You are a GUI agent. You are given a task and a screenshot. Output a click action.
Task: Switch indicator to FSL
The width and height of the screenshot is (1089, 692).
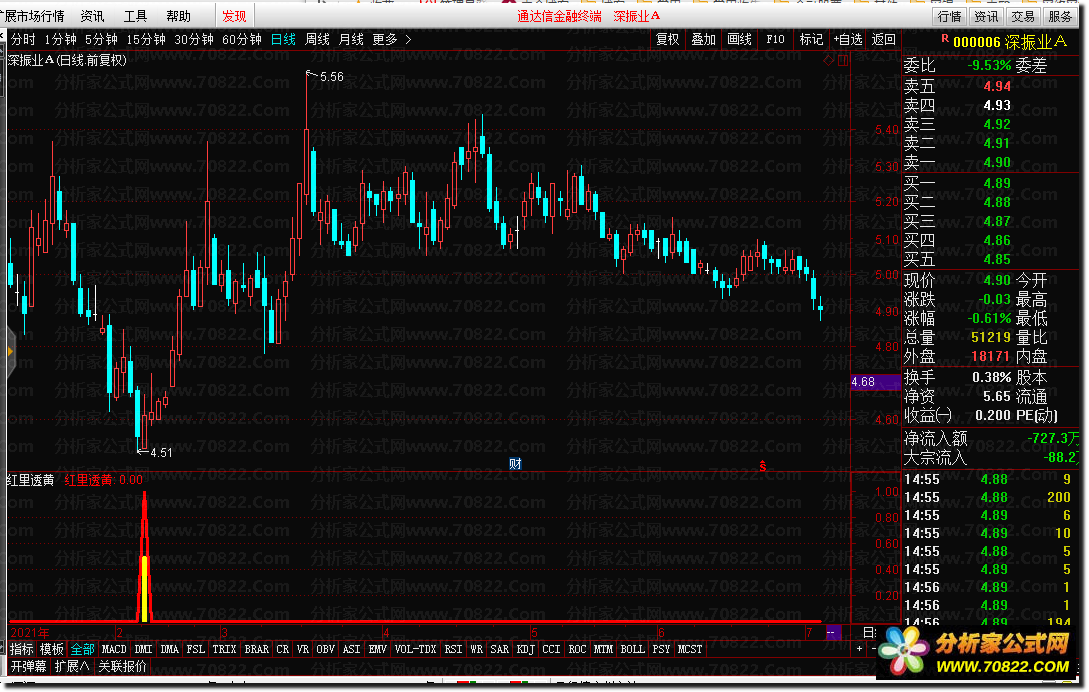pos(196,649)
